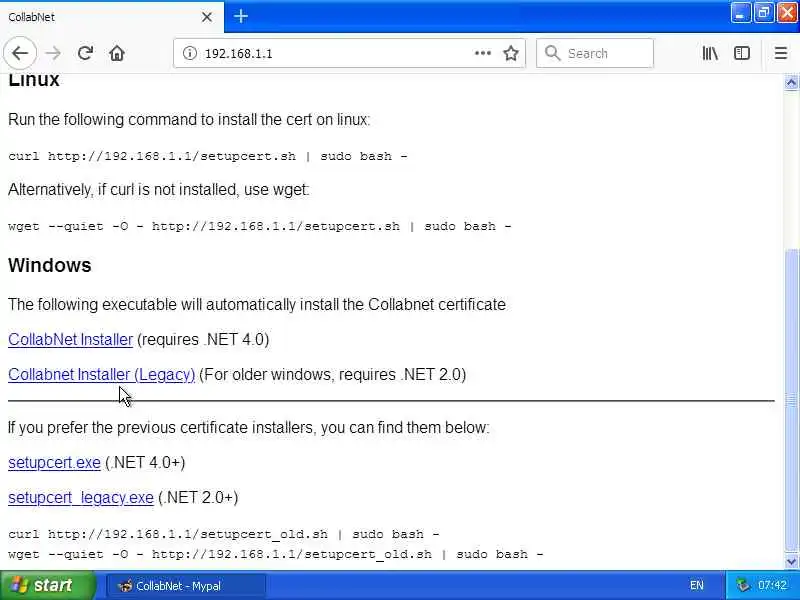The height and width of the screenshot is (600, 800).
Task: Minimize the browser window
Action: 740,13
